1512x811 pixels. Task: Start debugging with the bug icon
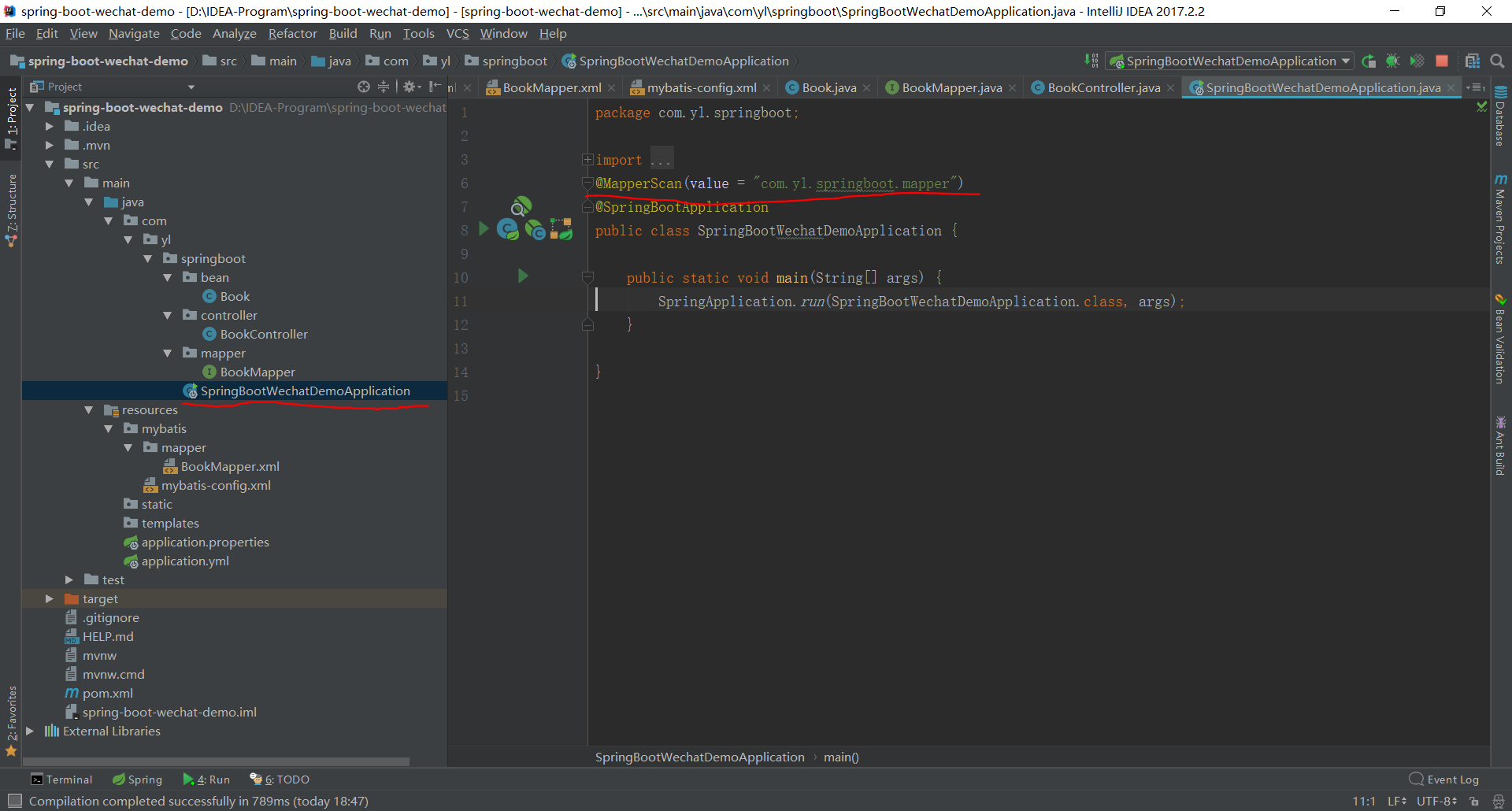coord(1392,61)
